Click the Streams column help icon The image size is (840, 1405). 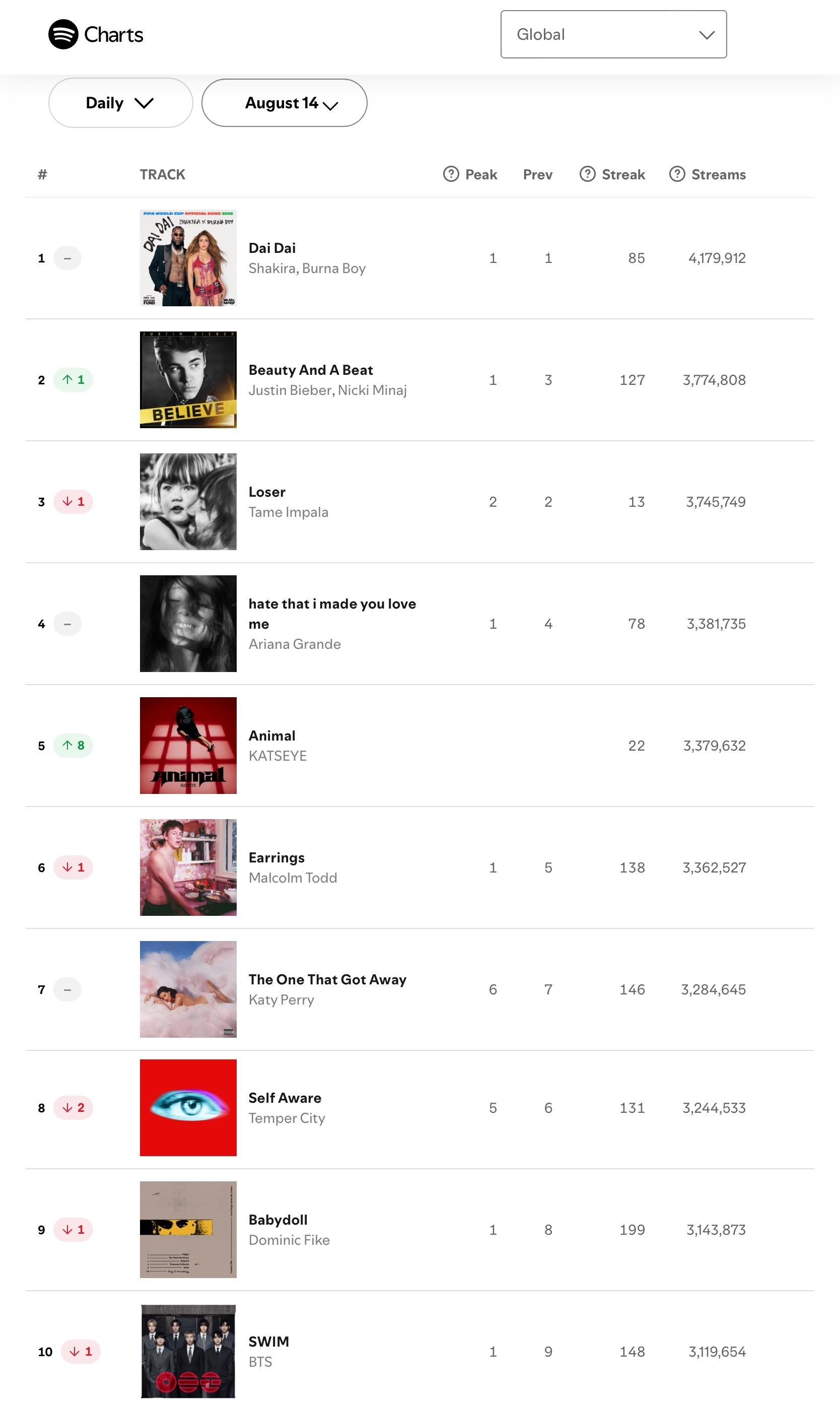point(677,174)
